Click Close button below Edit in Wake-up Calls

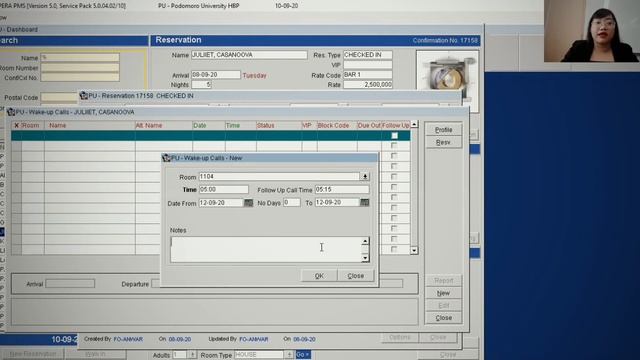tap(443, 318)
